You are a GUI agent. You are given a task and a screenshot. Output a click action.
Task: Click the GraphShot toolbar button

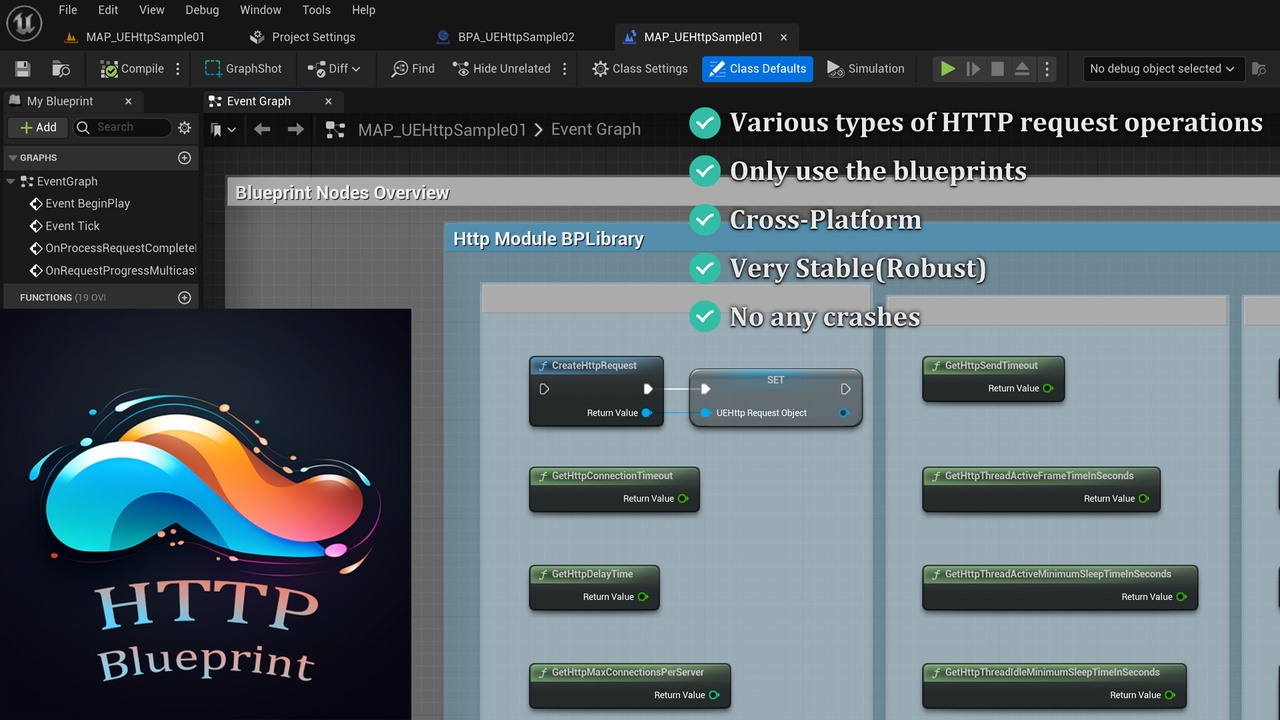click(x=243, y=69)
